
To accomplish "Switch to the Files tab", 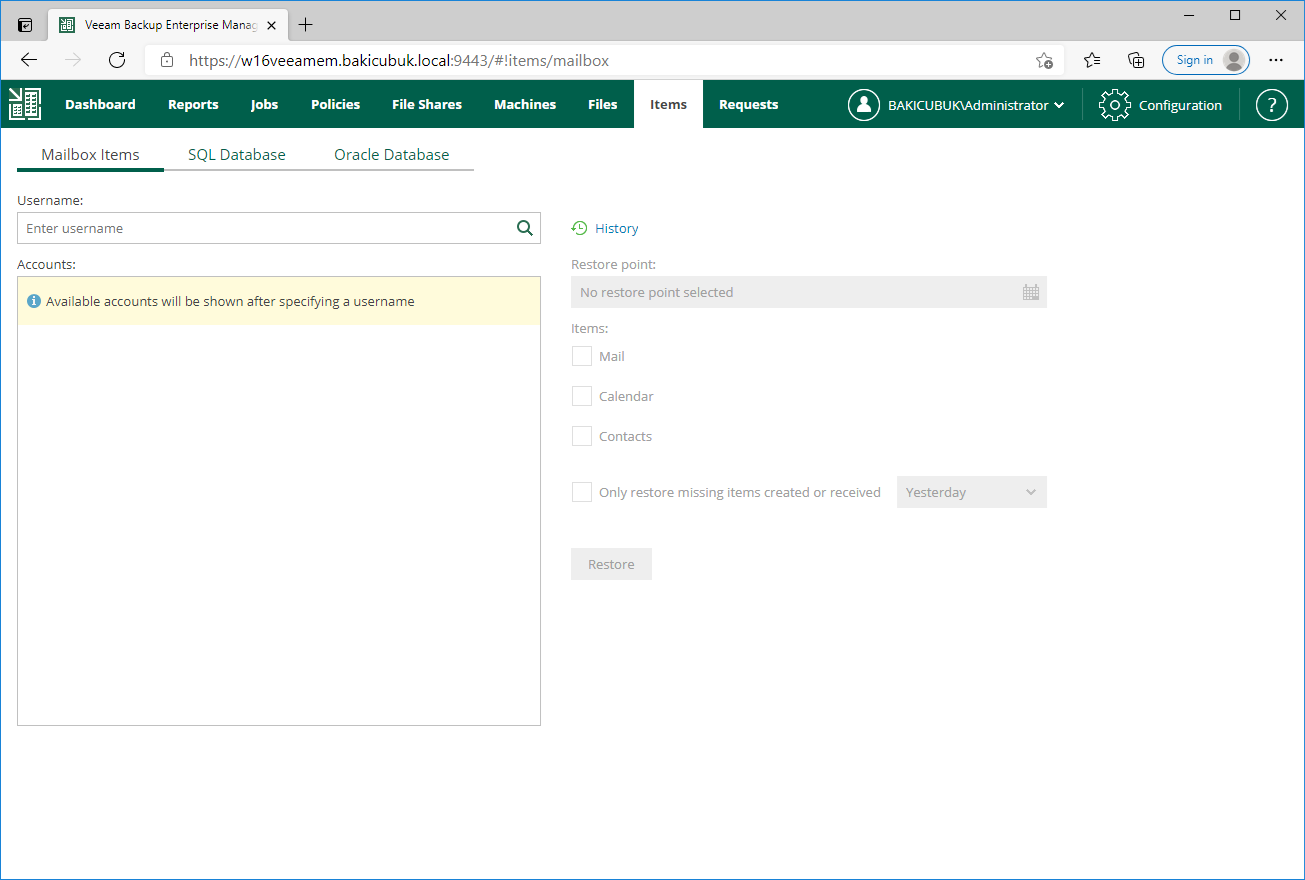I will (603, 104).
